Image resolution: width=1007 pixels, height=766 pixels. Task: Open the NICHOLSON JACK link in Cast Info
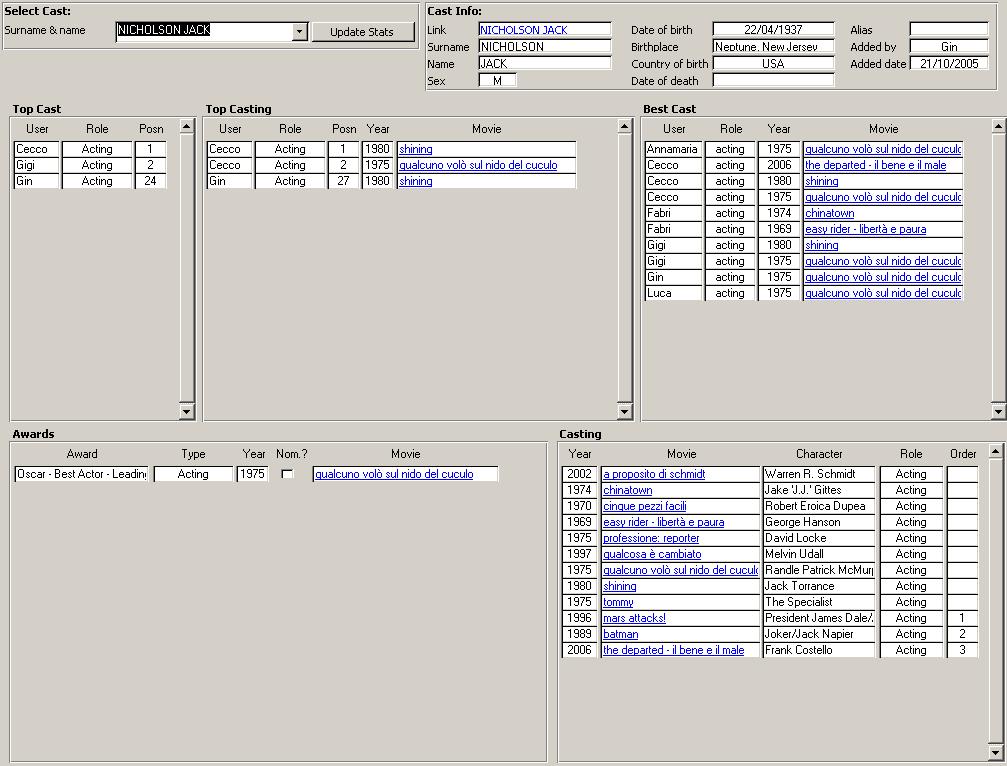[x=523, y=30]
